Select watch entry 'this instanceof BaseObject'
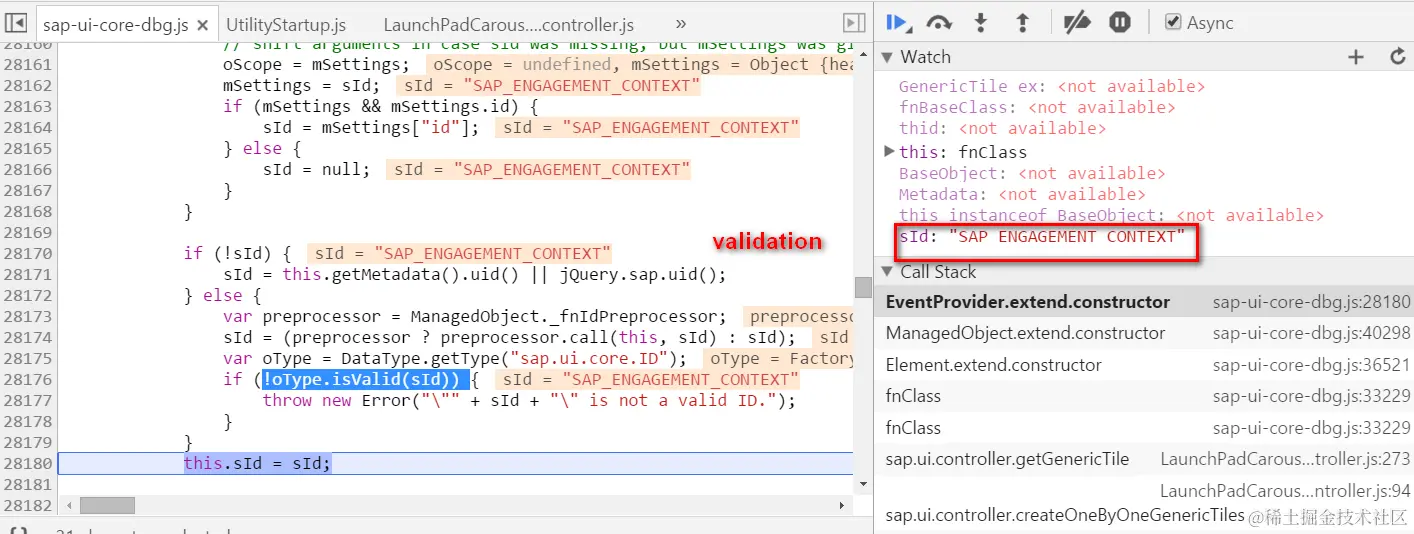 (x=1111, y=215)
